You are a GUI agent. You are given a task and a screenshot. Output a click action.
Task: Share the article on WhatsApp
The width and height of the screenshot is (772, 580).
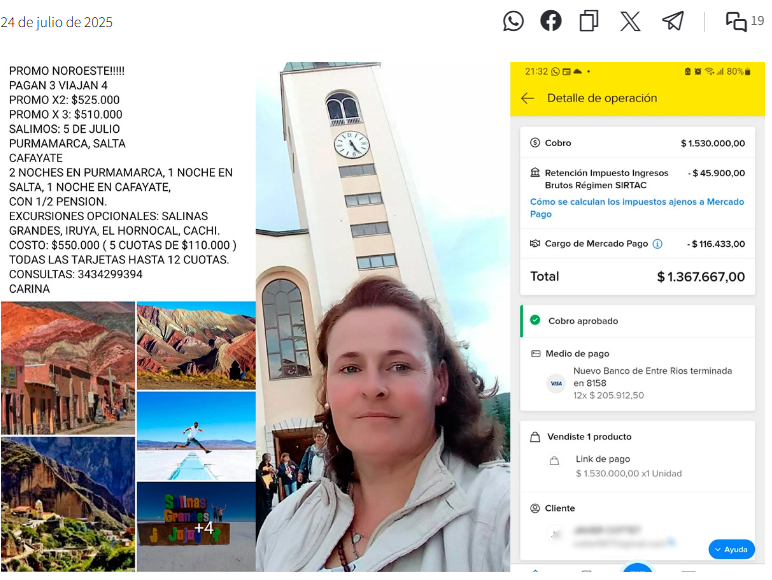coord(513,21)
